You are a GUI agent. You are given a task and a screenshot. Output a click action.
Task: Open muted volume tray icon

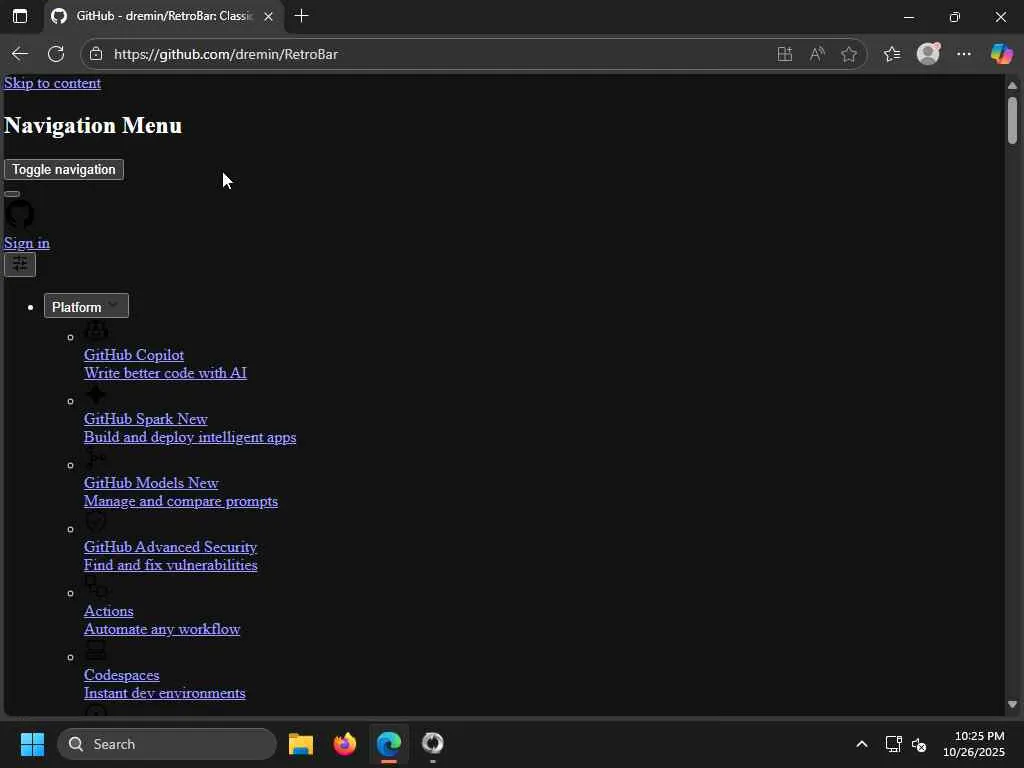[919, 744]
